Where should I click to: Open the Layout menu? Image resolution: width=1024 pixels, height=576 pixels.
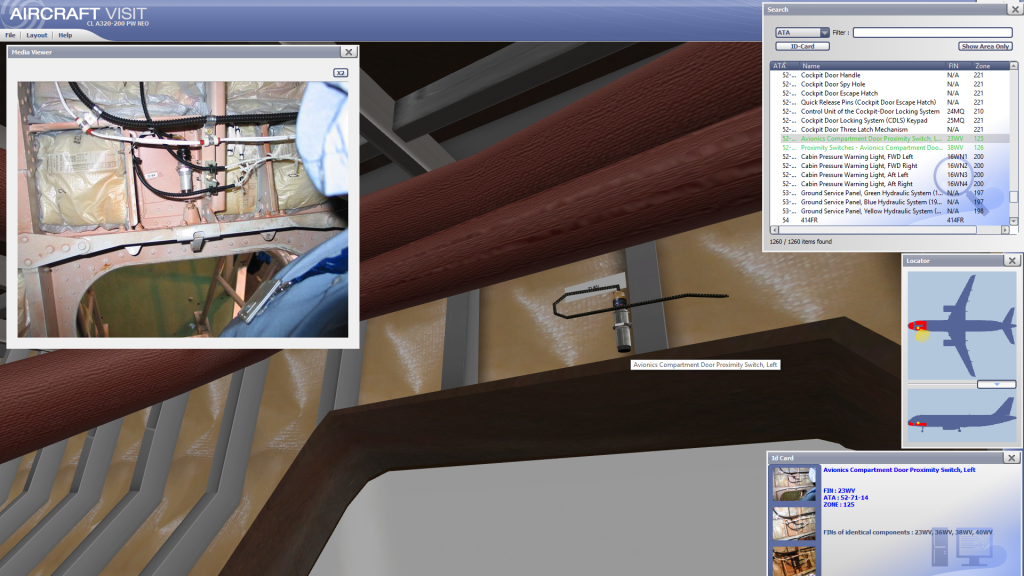pos(37,35)
